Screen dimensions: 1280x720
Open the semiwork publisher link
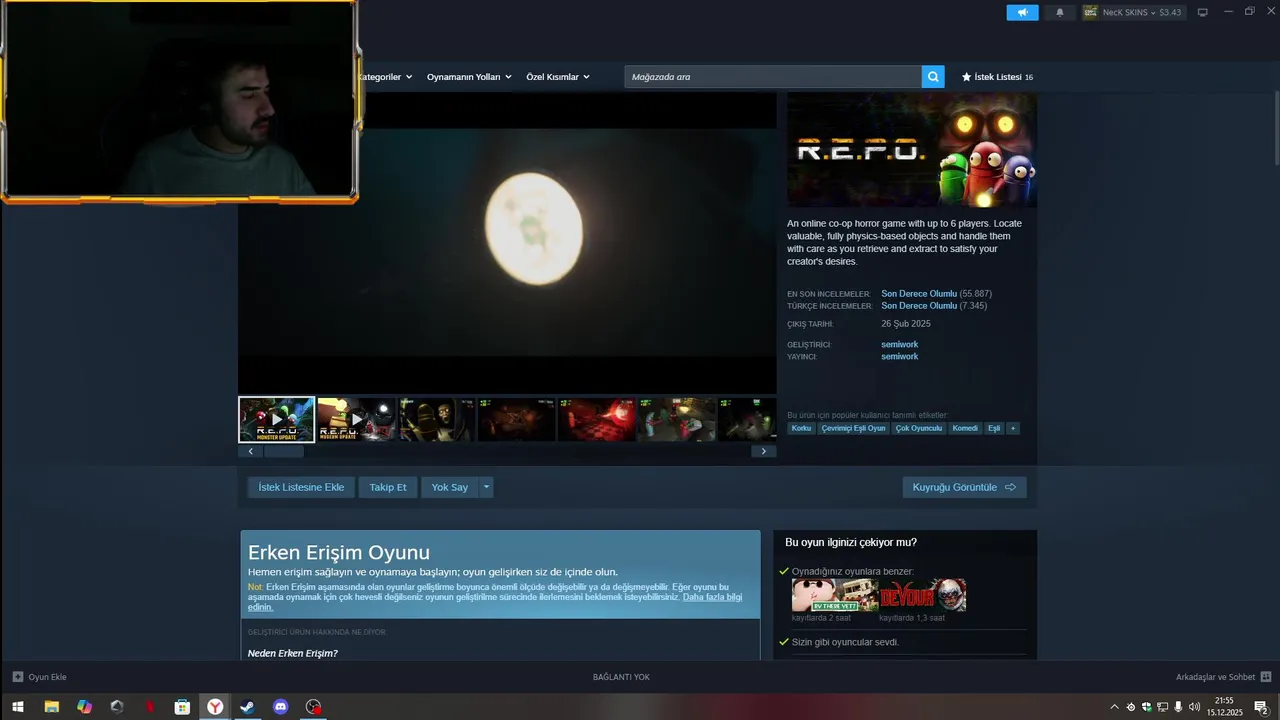click(899, 356)
